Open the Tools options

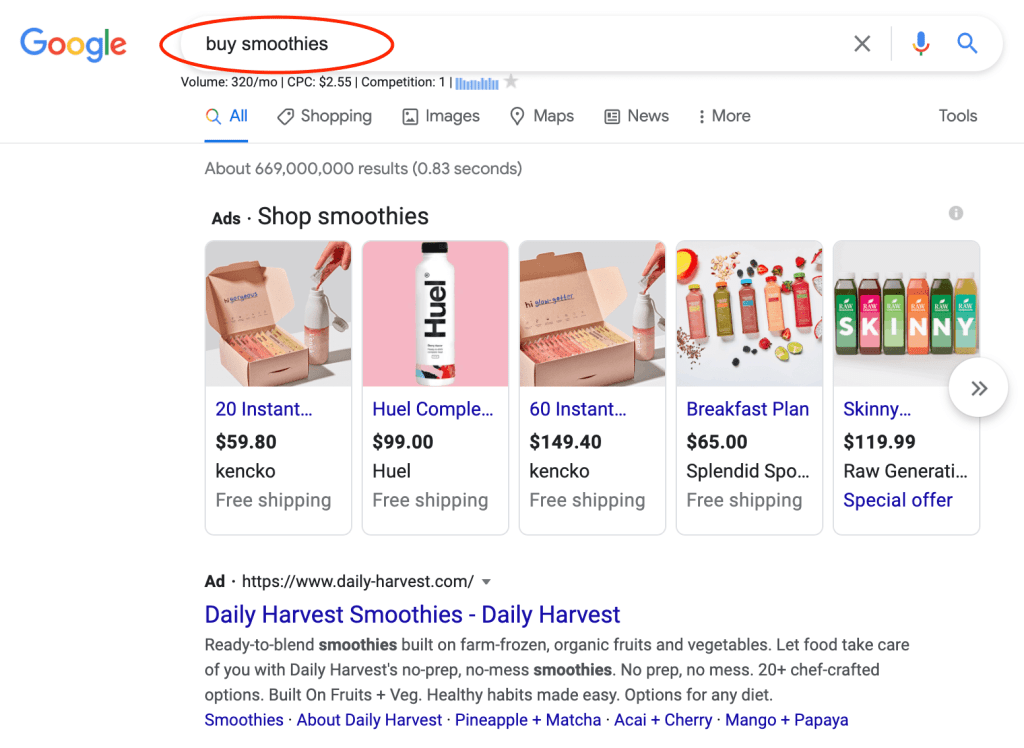957,116
